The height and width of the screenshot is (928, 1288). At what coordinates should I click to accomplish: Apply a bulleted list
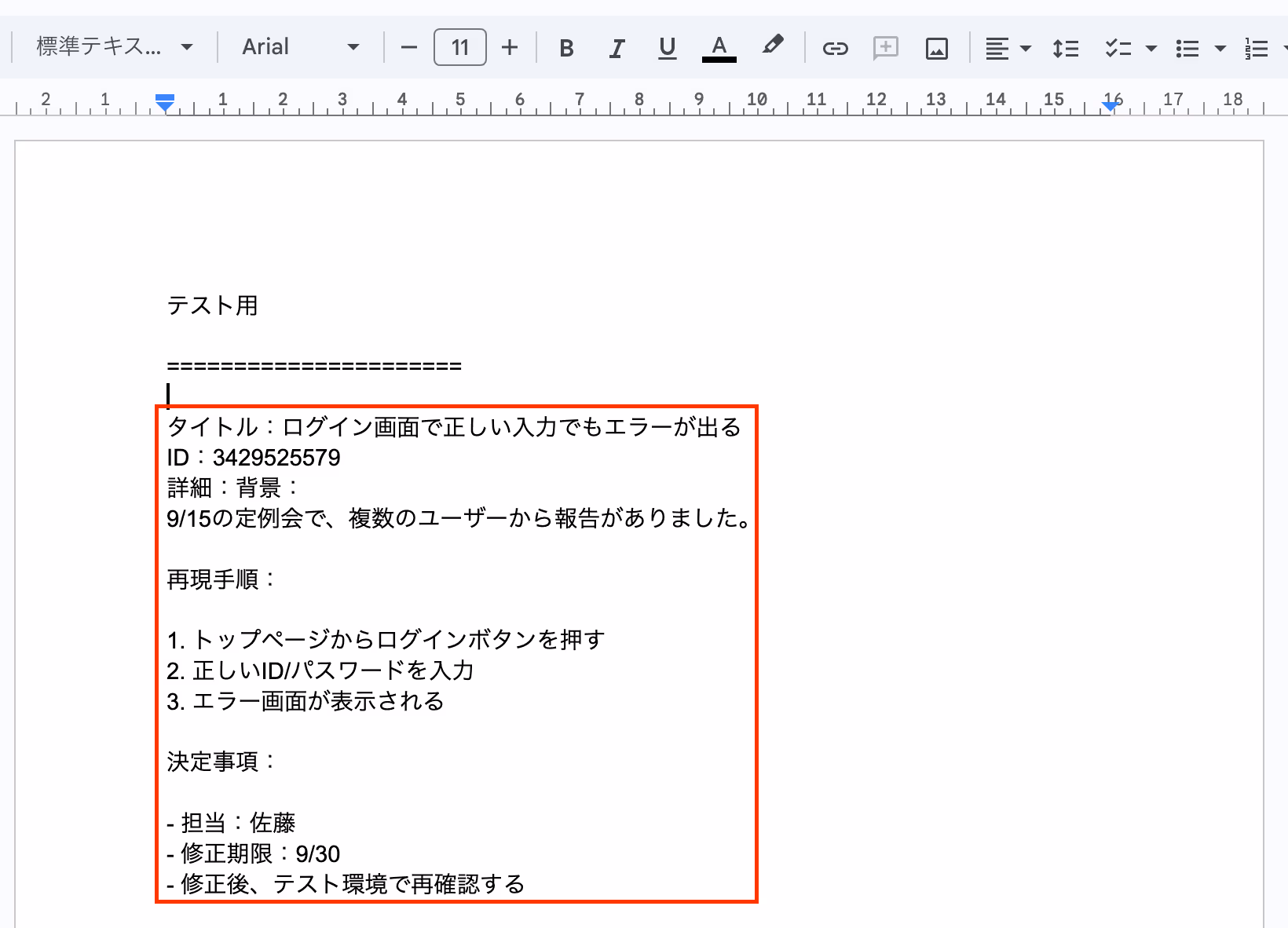coord(1187,48)
